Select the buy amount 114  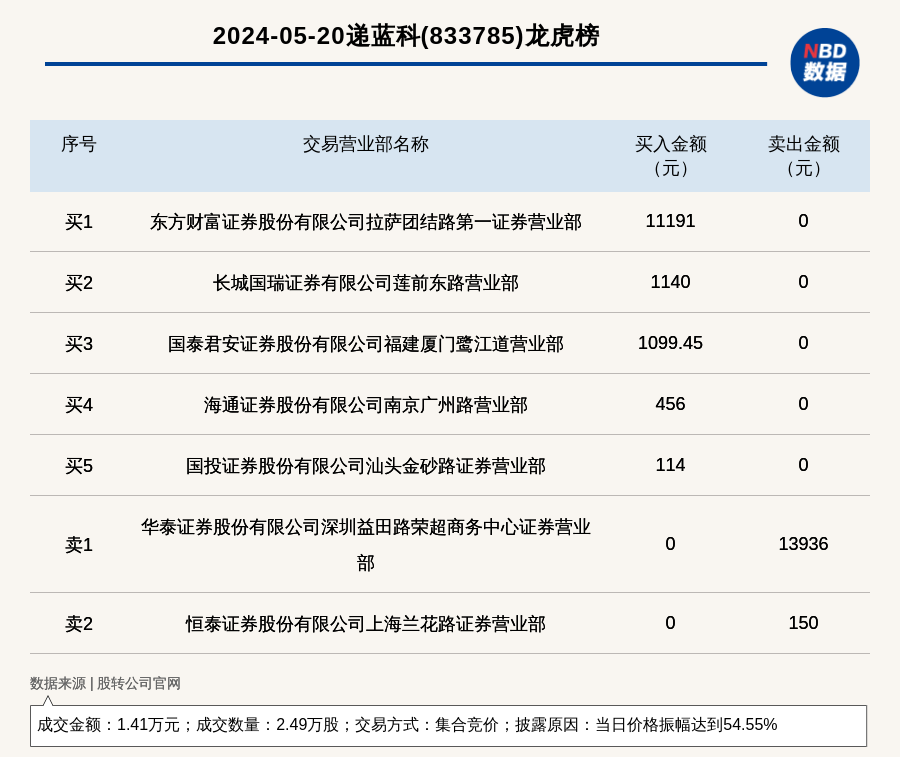tap(670, 465)
